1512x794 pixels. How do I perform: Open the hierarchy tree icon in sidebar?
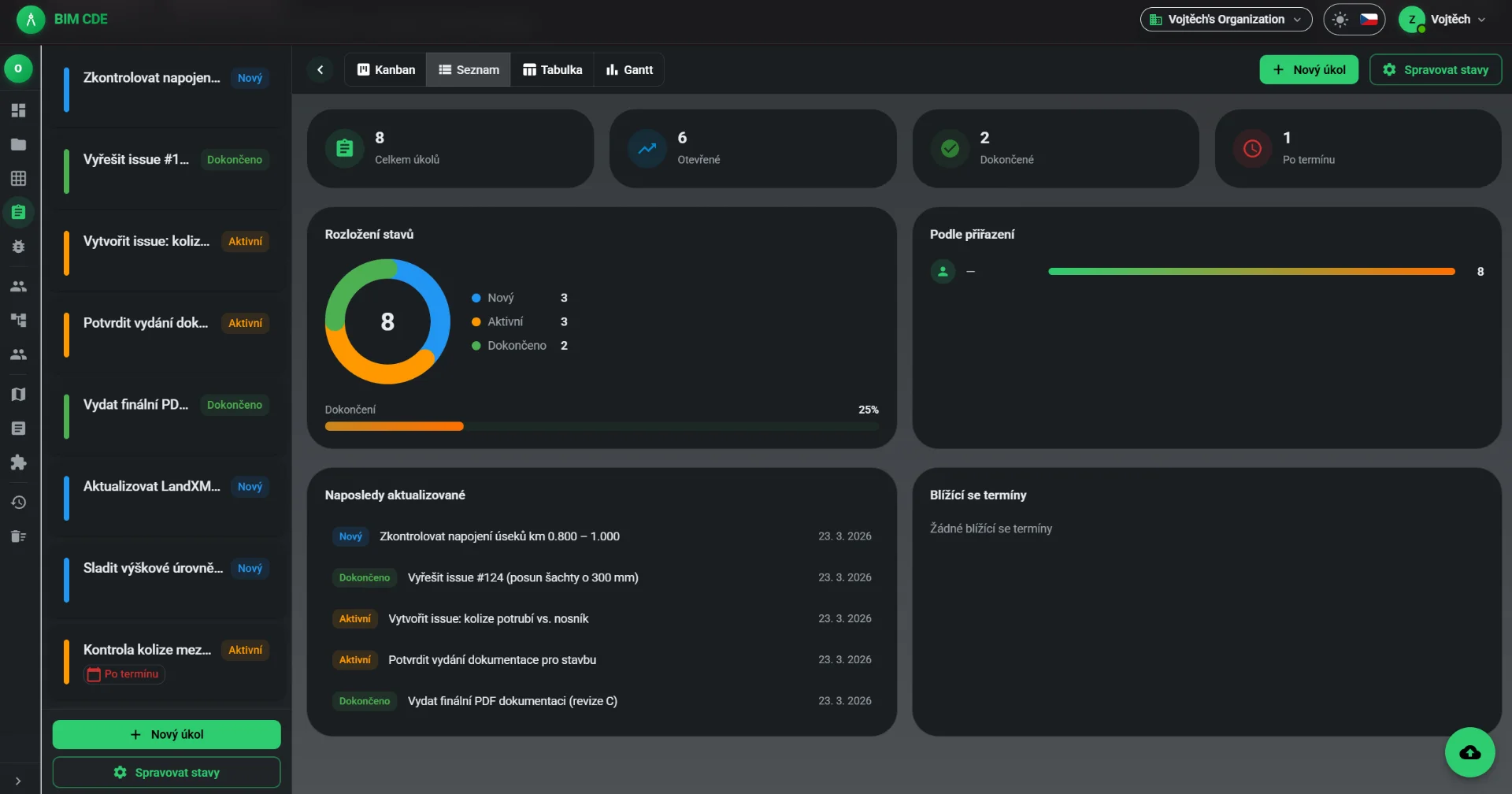18,320
